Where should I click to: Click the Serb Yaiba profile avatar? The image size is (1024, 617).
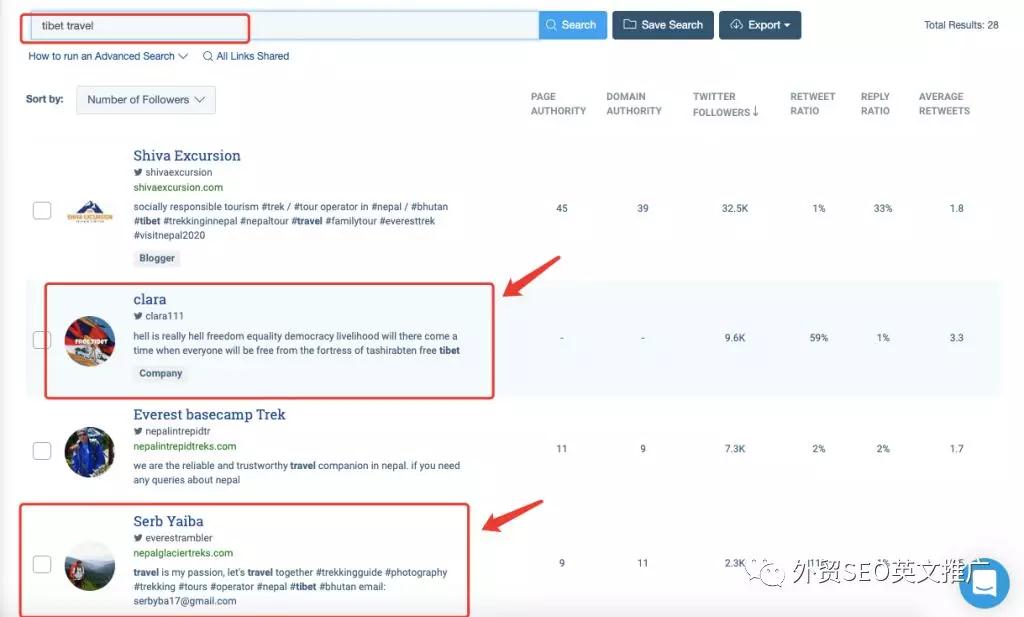click(x=90, y=566)
